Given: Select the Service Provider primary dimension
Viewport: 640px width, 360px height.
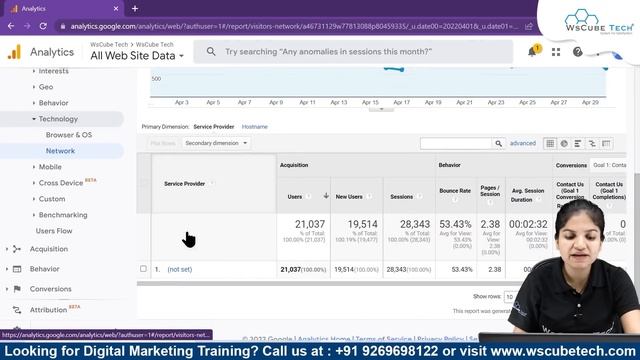Looking at the screenshot, I should point(214,127).
